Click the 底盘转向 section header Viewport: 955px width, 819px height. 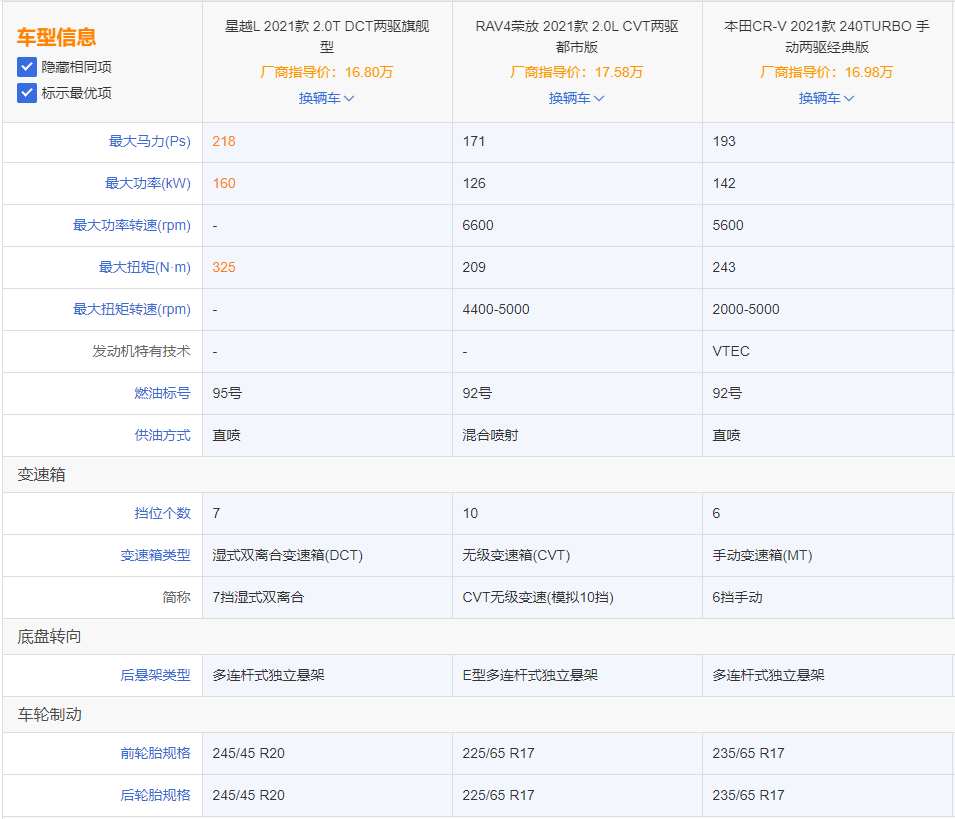pos(49,637)
